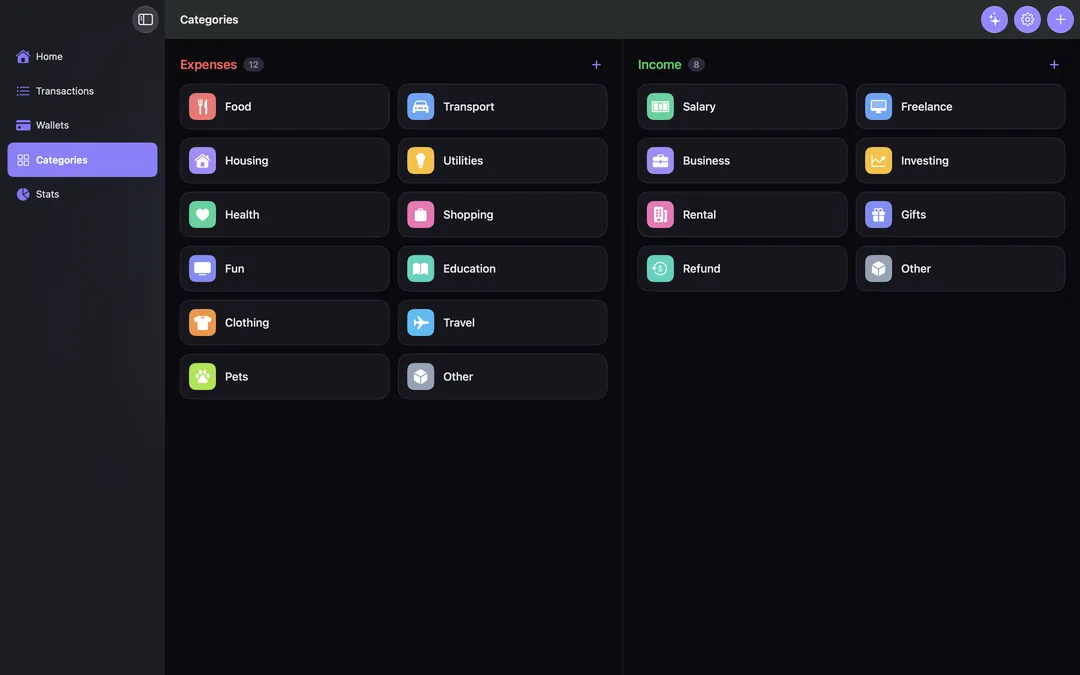1080x675 pixels.
Task: Select Categories in the sidebar
Action: 82,160
